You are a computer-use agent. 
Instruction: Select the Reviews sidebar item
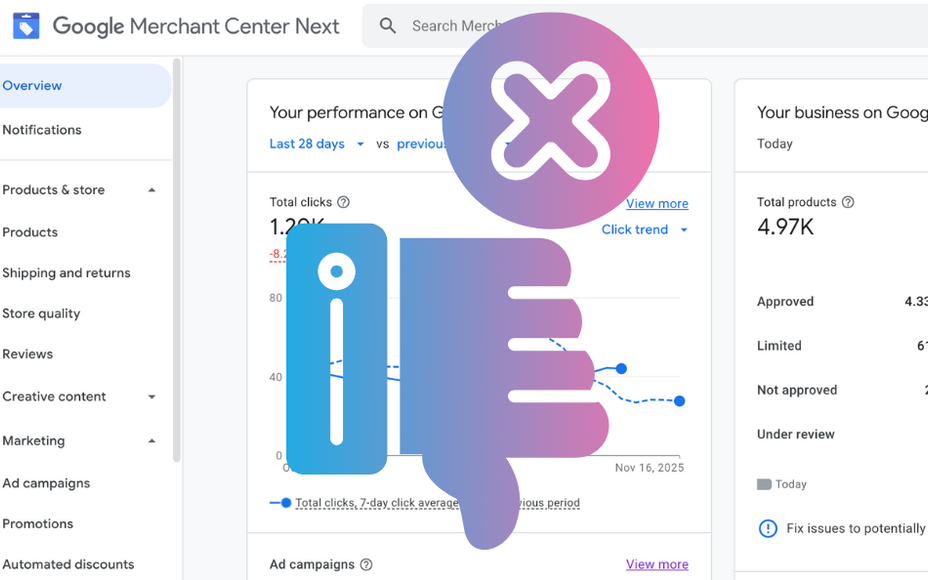point(27,353)
